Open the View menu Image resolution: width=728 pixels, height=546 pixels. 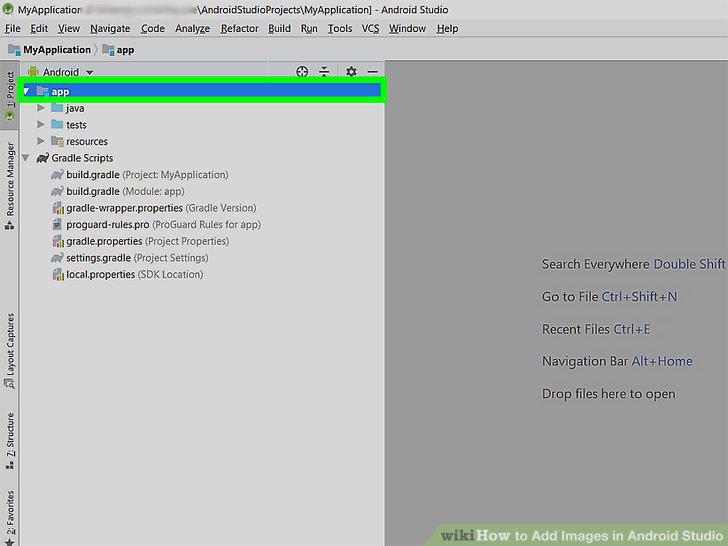69,29
